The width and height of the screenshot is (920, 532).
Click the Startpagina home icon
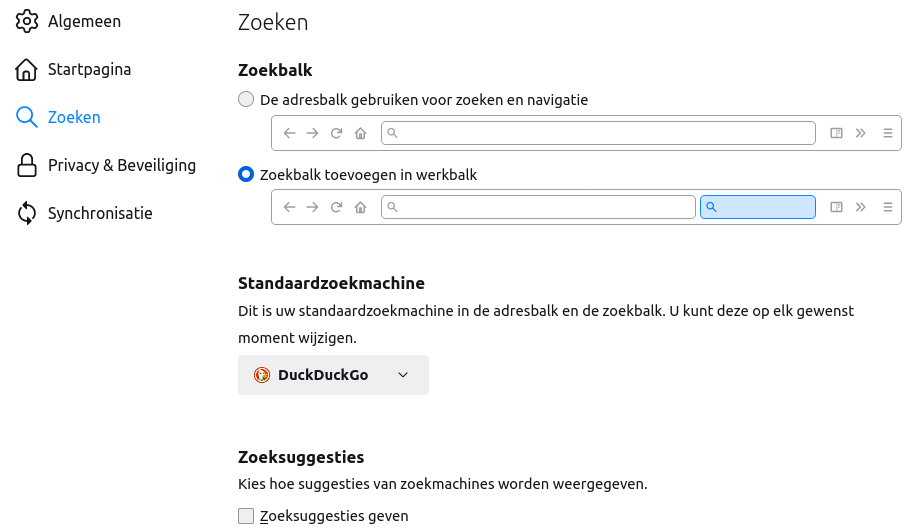(x=27, y=69)
